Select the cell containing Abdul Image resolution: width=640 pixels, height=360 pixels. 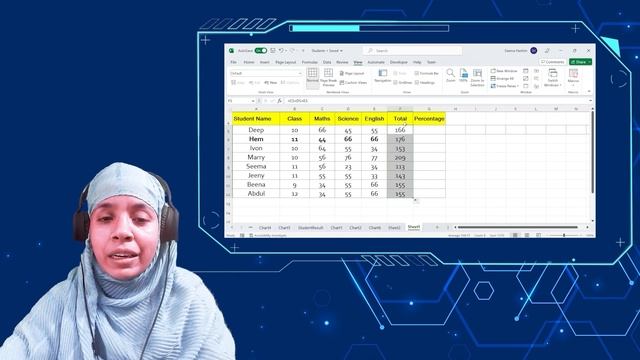click(256, 193)
